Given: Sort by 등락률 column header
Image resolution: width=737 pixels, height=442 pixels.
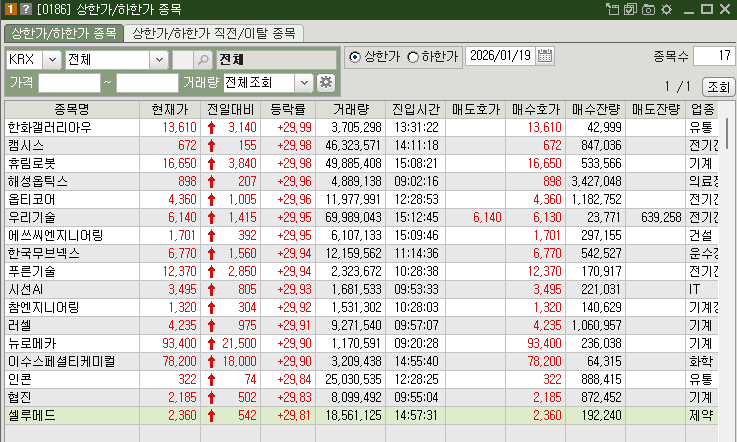Looking at the screenshot, I should [288, 110].
